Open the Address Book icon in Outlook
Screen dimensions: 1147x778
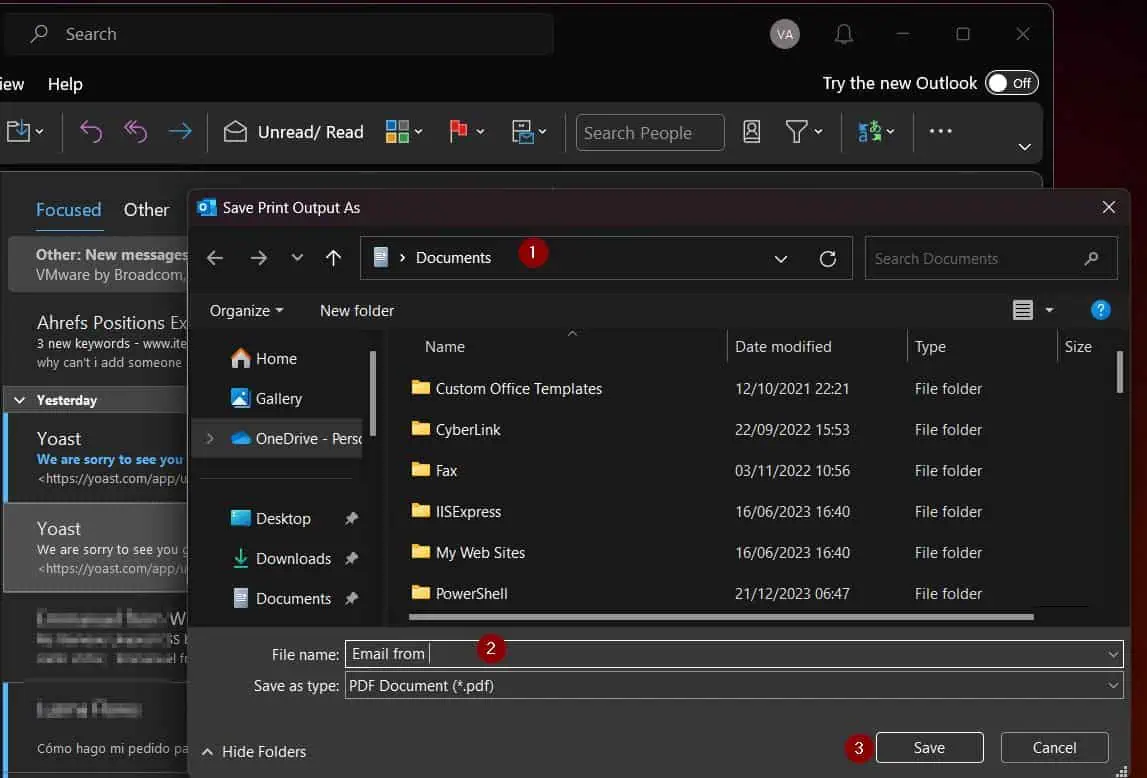(751, 132)
